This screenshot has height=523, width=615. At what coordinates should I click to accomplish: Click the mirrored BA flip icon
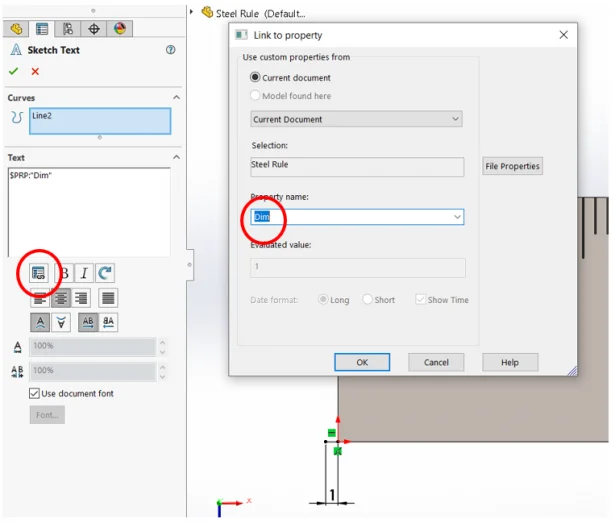108,323
